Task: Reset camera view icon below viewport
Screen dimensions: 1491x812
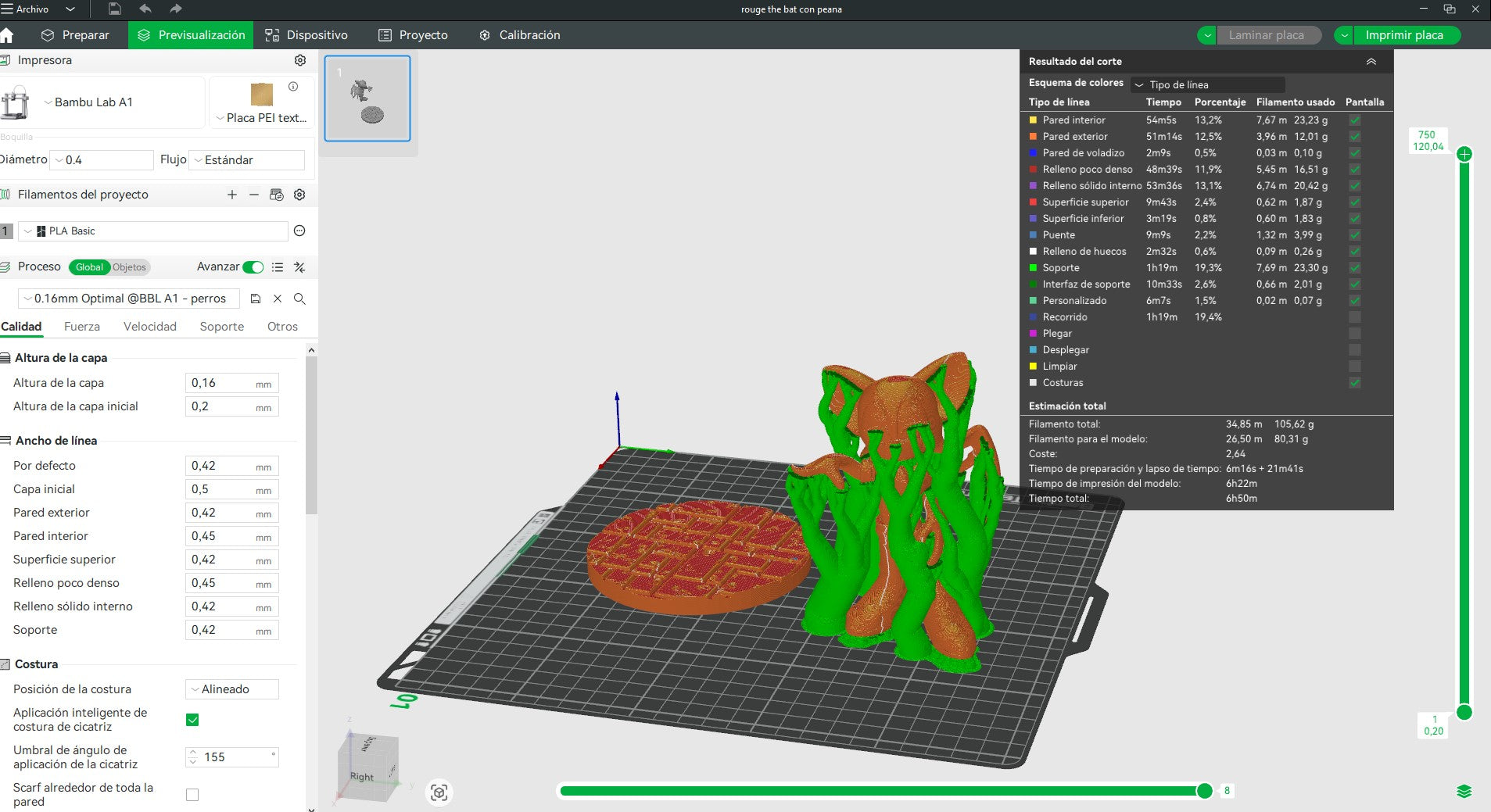Action: 439,792
